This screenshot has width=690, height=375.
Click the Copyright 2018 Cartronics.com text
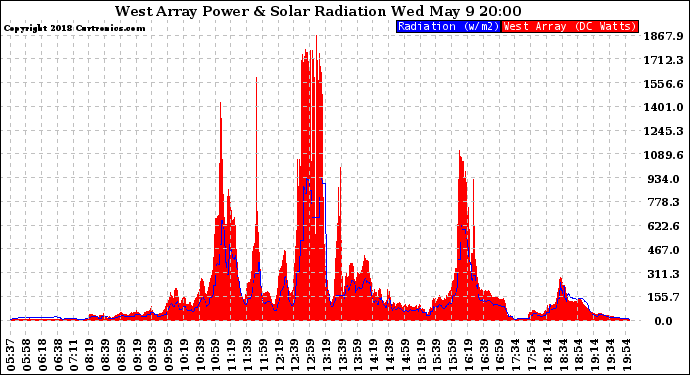(x=74, y=28)
